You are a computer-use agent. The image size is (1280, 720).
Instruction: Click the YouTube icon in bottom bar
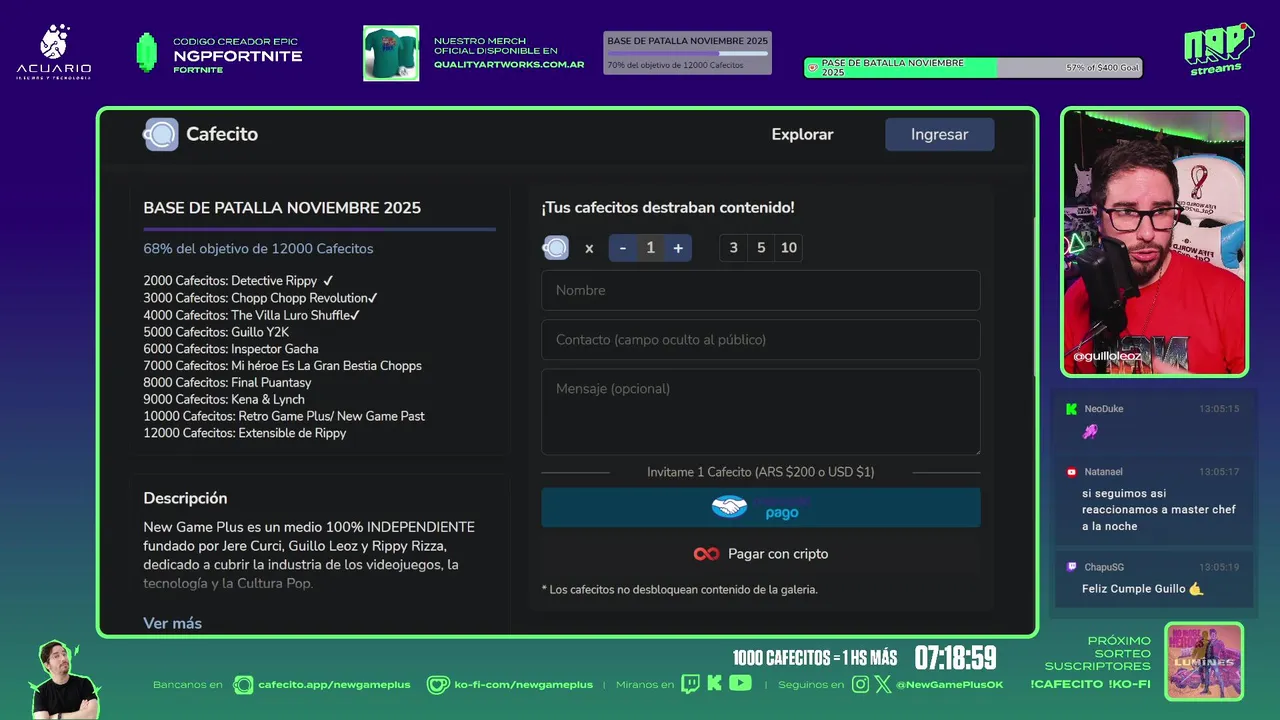(x=740, y=683)
